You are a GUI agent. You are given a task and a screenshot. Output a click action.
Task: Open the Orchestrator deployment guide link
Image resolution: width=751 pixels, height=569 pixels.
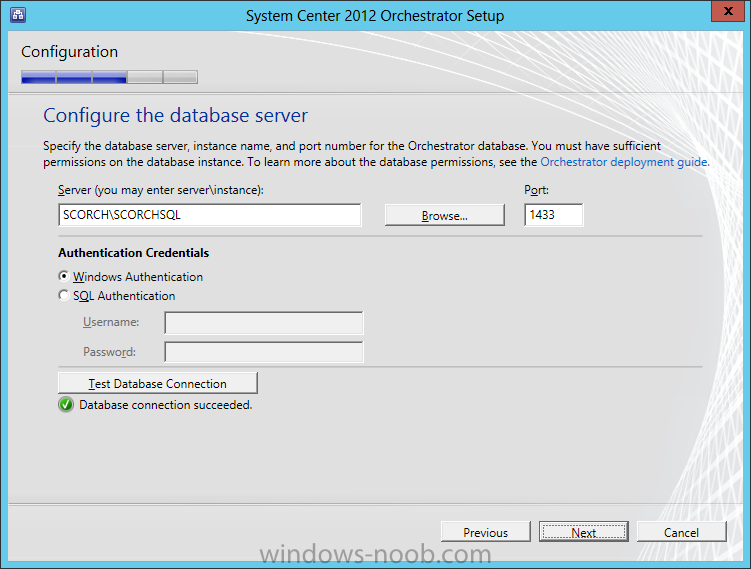tap(625, 162)
